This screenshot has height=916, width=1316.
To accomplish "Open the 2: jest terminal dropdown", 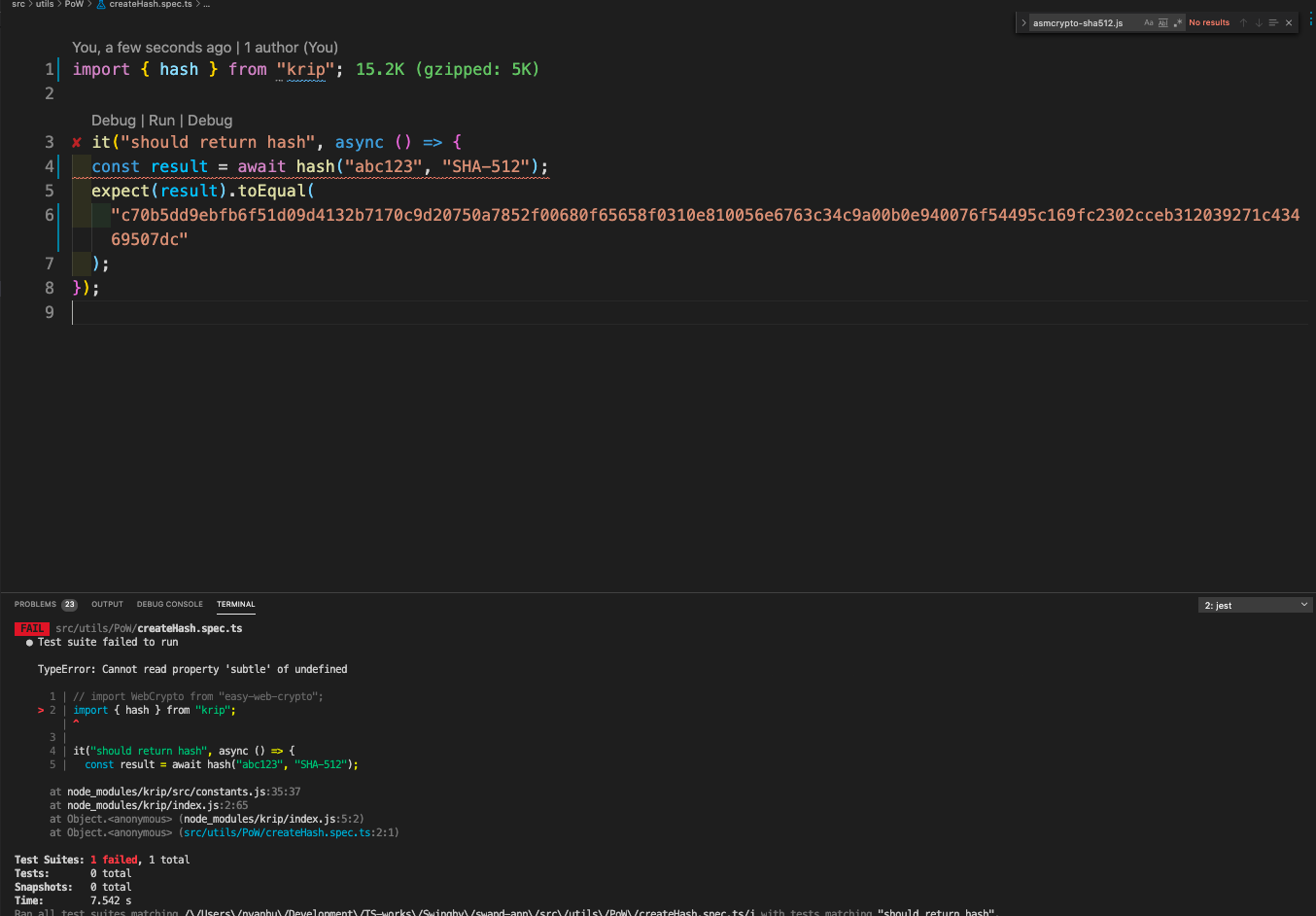I will 1255,604.
